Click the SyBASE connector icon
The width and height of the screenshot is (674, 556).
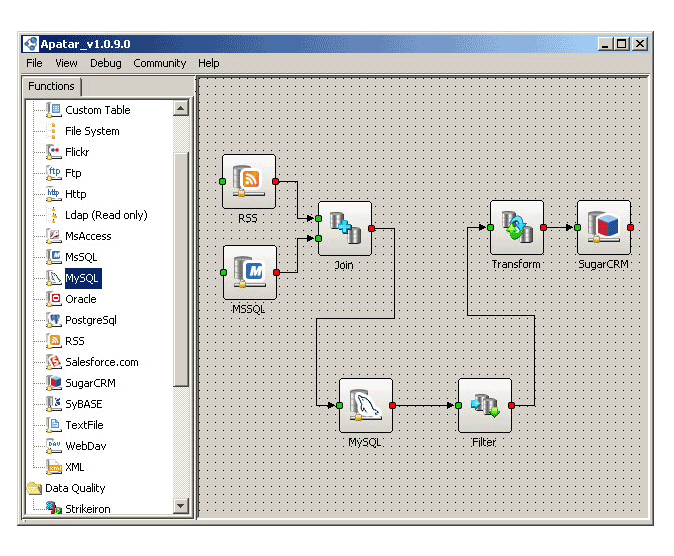point(54,404)
